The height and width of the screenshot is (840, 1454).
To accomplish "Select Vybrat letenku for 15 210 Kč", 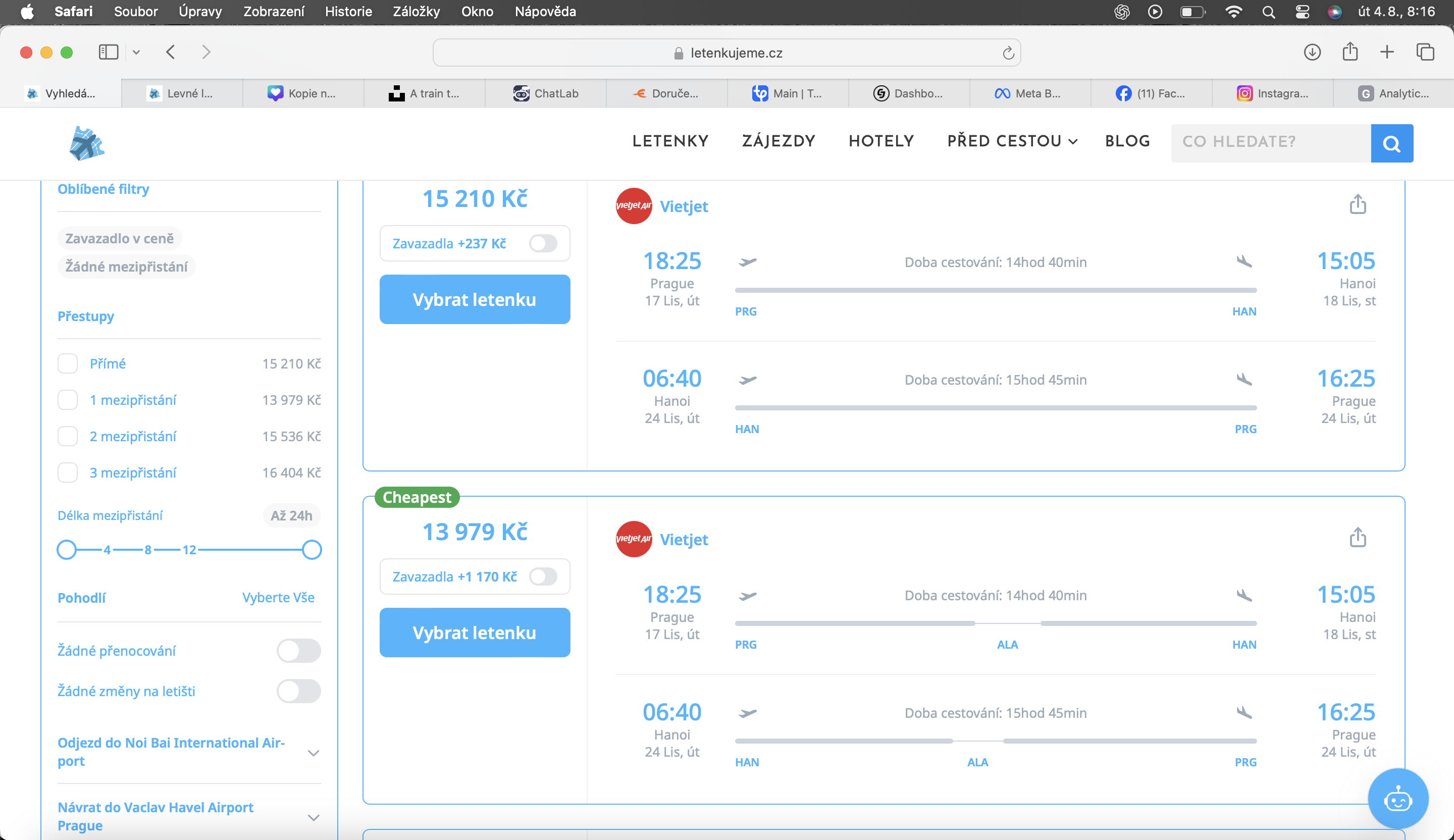I will point(475,299).
